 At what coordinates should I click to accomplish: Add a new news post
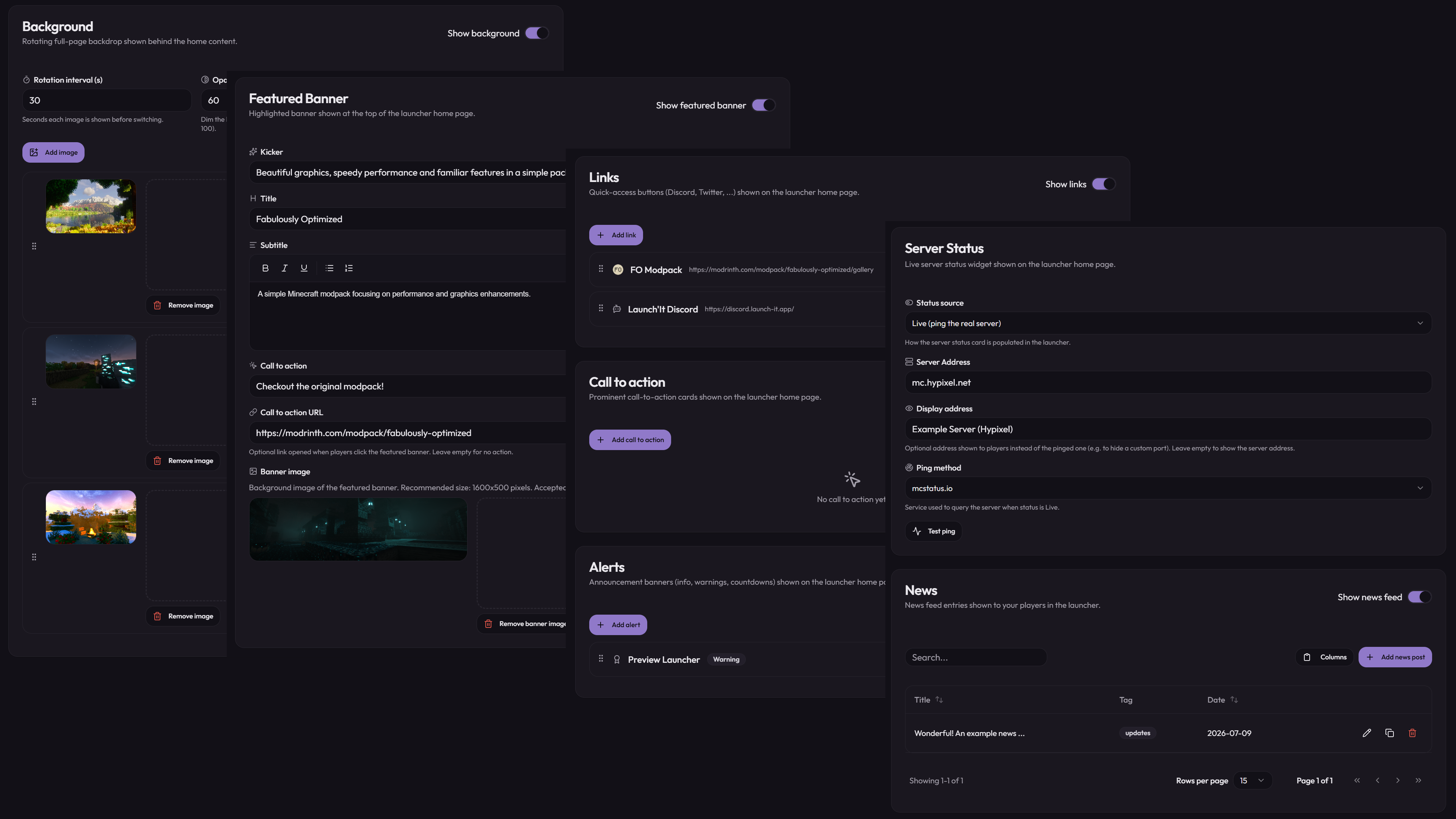tap(1395, 657)
